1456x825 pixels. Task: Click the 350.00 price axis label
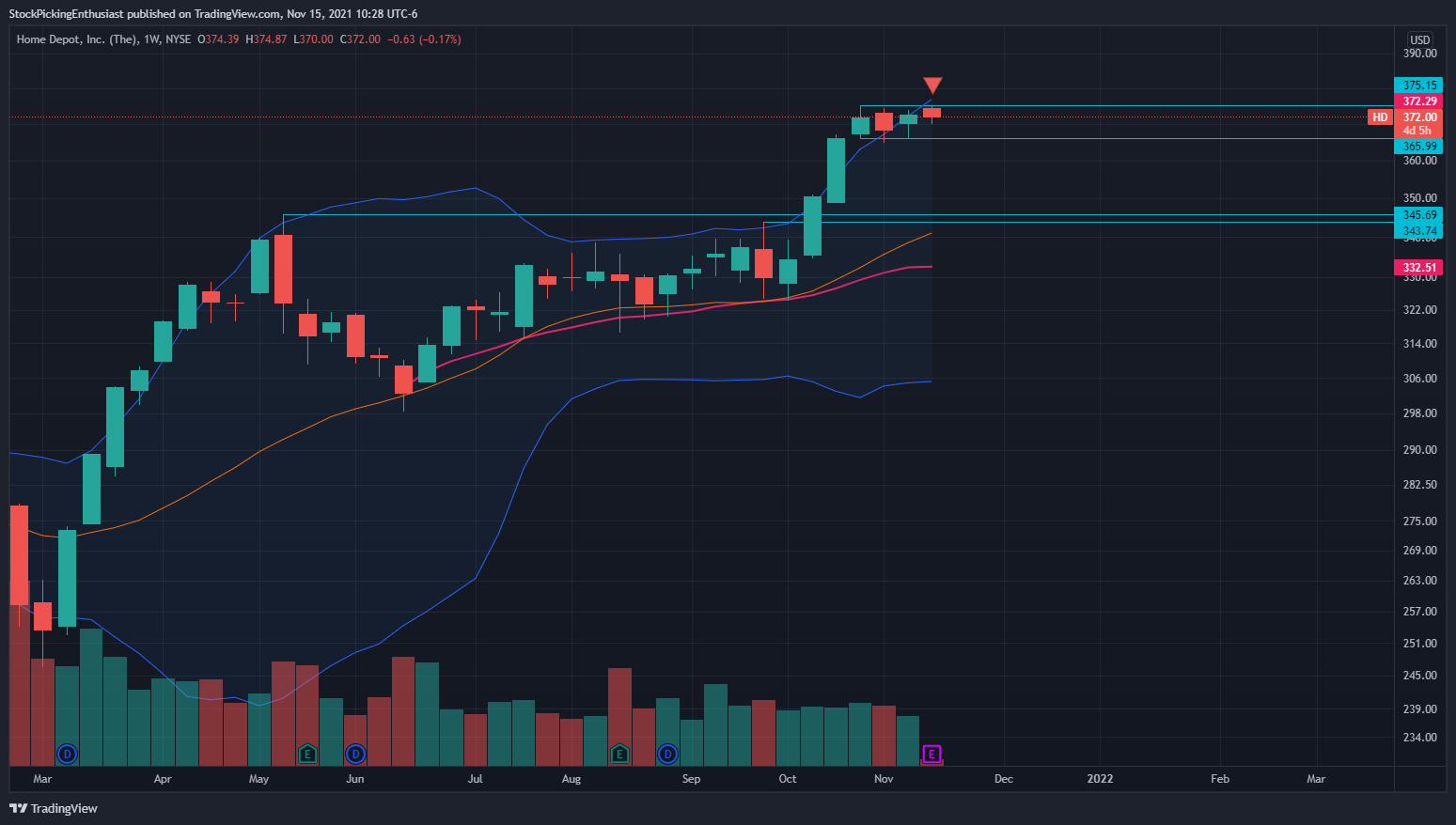(1419, 198)
